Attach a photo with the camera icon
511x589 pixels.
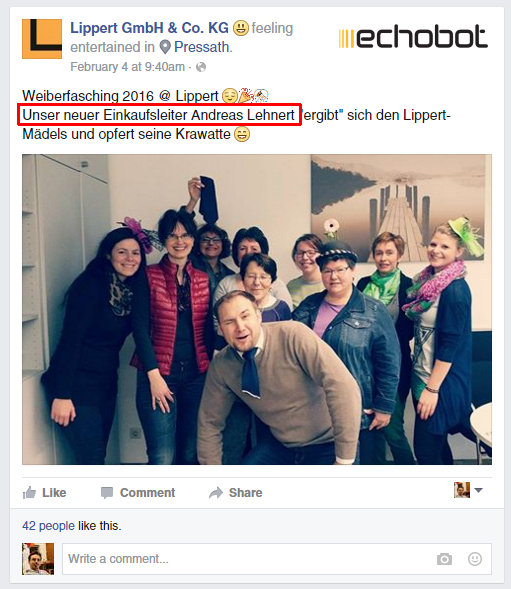[444, 559]
